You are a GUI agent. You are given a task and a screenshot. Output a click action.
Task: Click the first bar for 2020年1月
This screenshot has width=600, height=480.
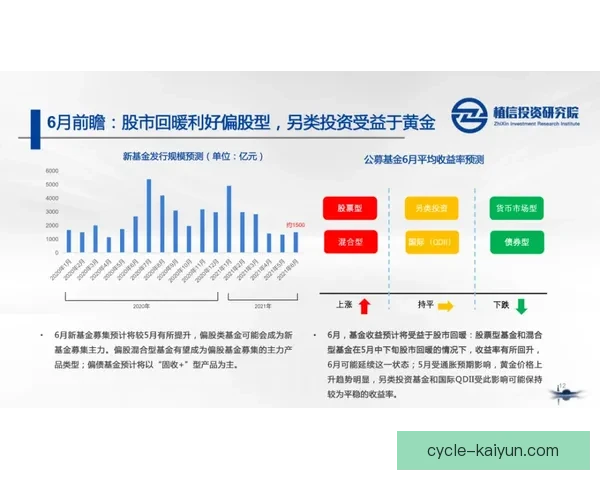click(69, 241)
